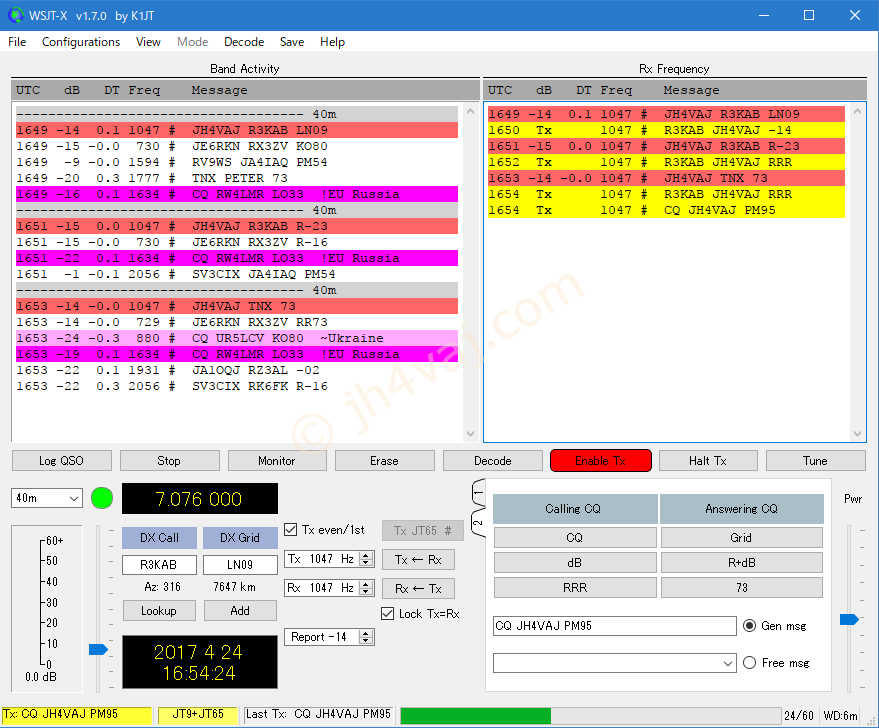The image size is (879, 728).
Task: Click the CQ message button
Action: (x=575, y=538)
